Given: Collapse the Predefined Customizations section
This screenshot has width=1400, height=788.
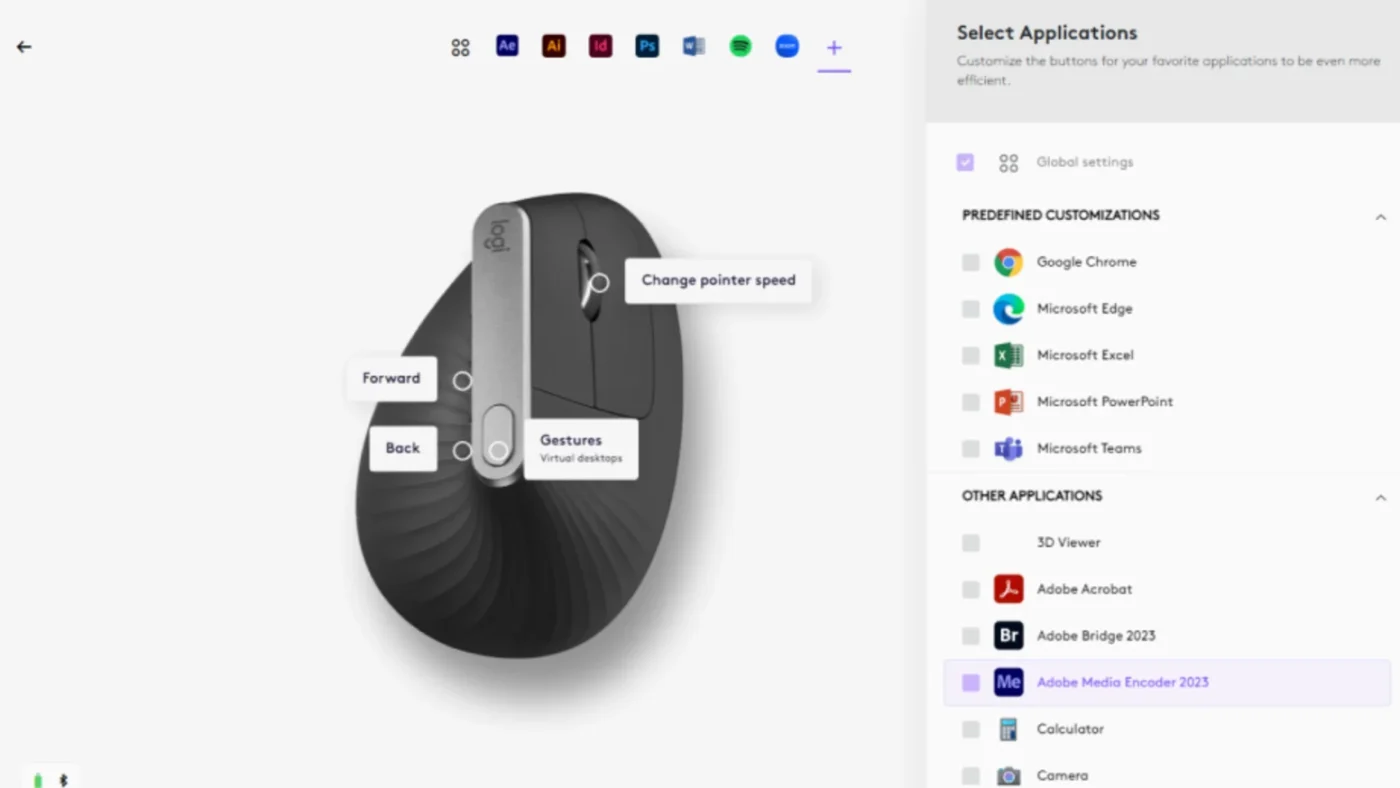Looking at the screenshot, I should point(1380,216).
